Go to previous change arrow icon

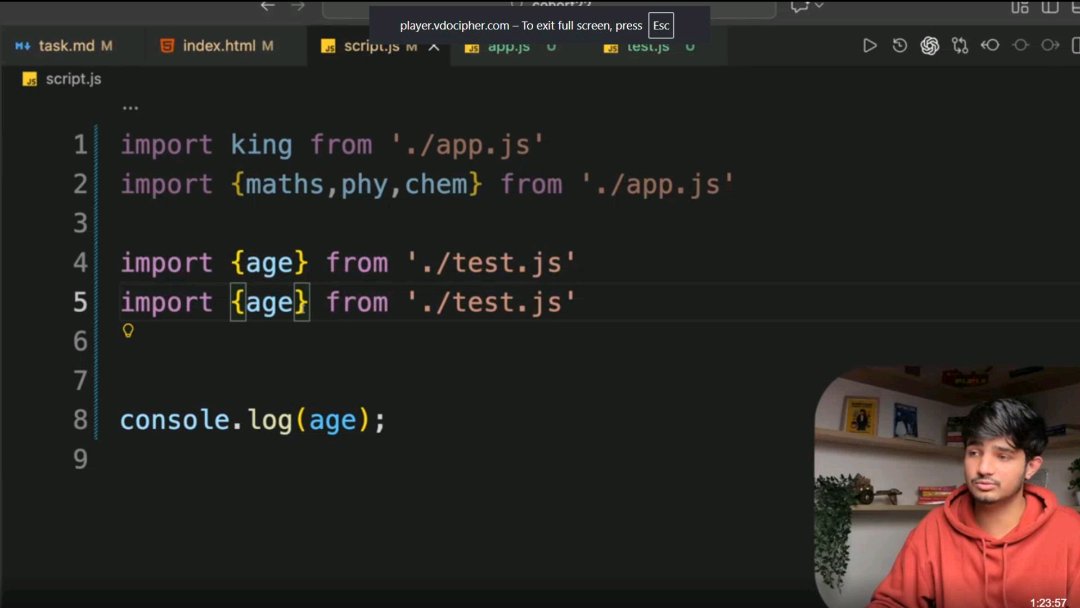pyautogui.click(x=990, y=45)
